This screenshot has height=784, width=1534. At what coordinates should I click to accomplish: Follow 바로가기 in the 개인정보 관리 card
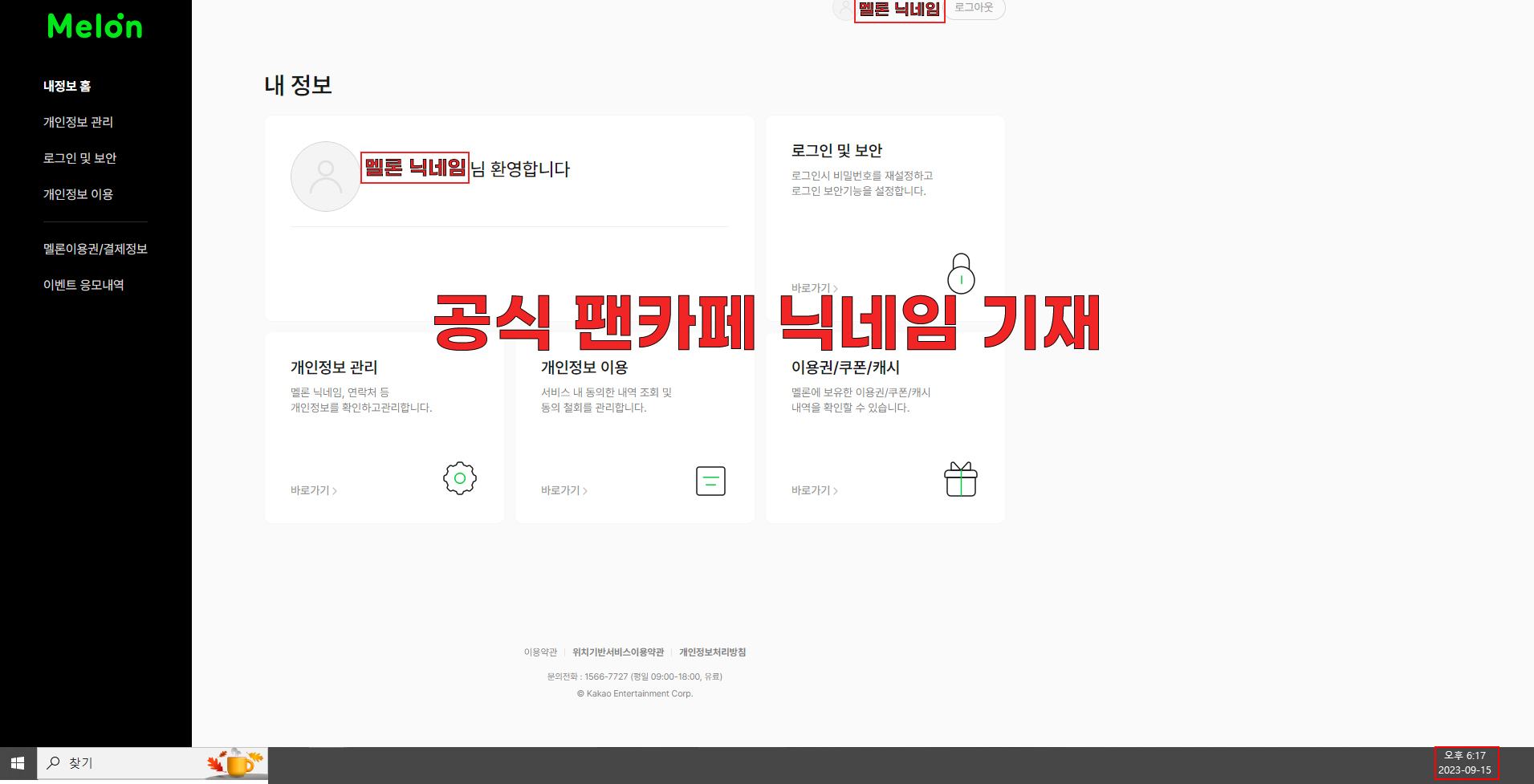pyautogui.click(x=314, y=490)
